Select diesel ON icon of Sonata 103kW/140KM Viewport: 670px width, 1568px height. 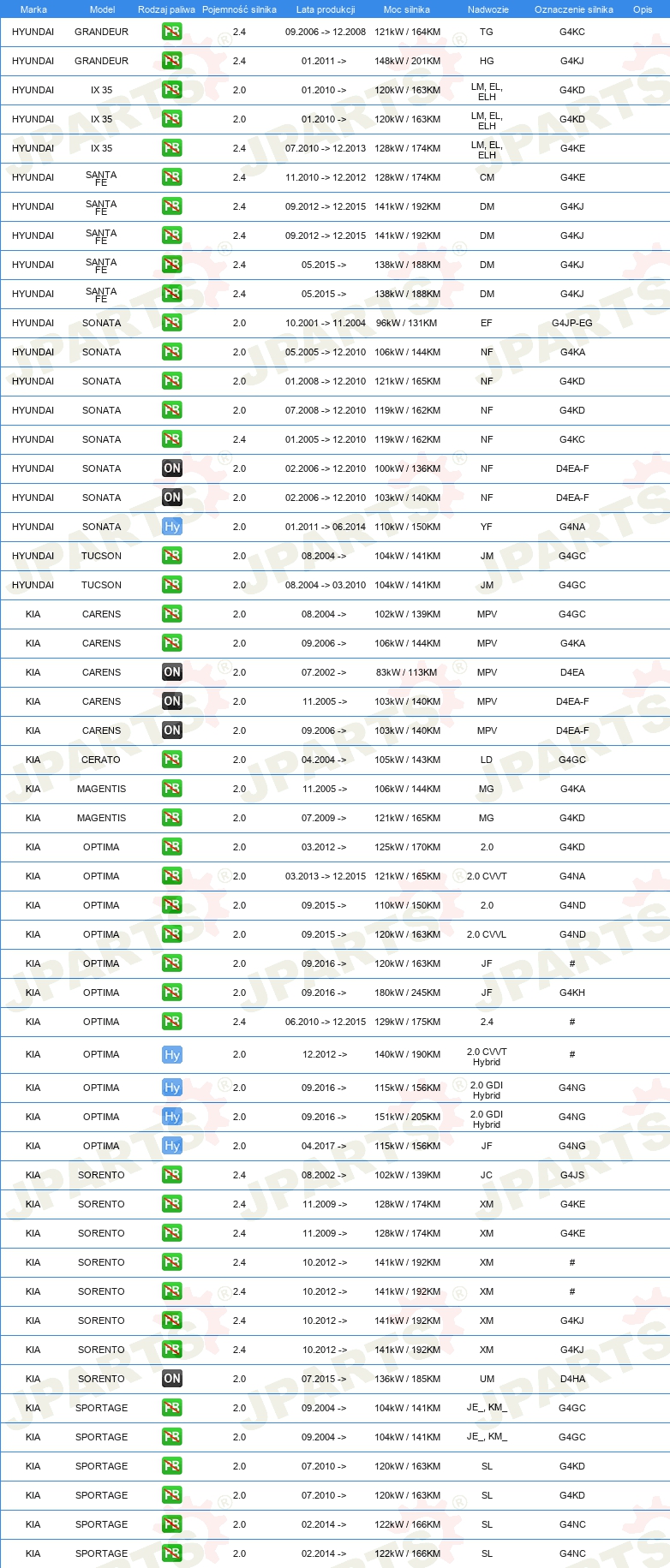(172, 498)
